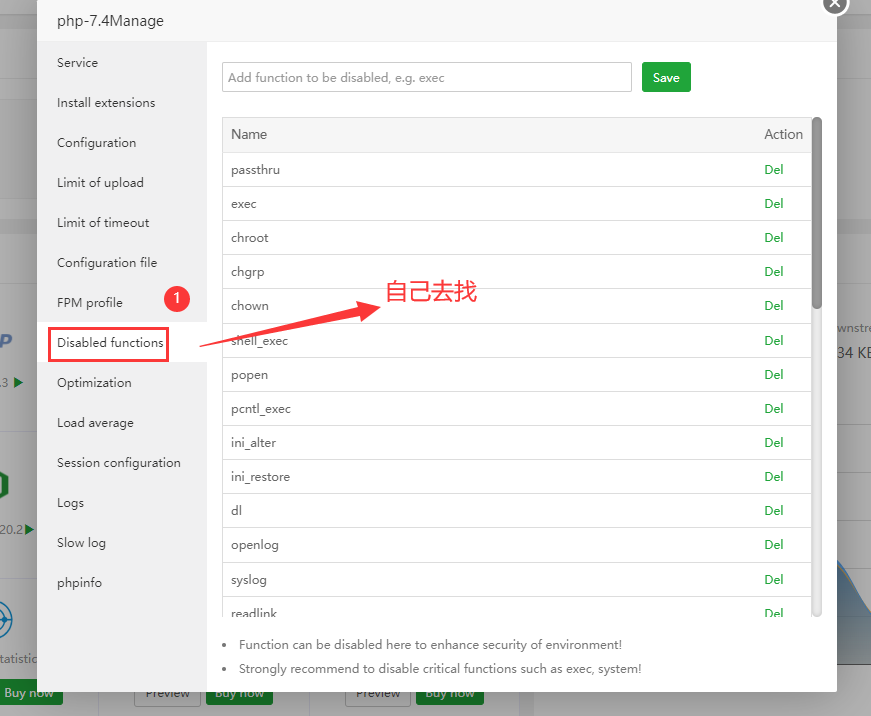Focus the add disabled function input

point(427,77)
